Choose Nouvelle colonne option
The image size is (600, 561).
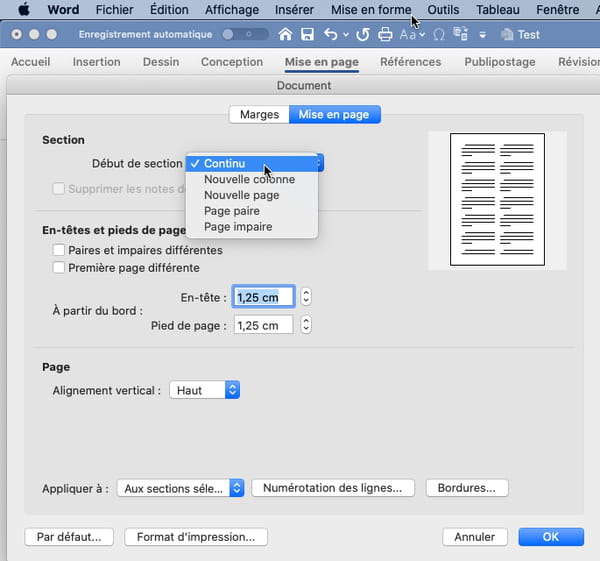(252, 179)
